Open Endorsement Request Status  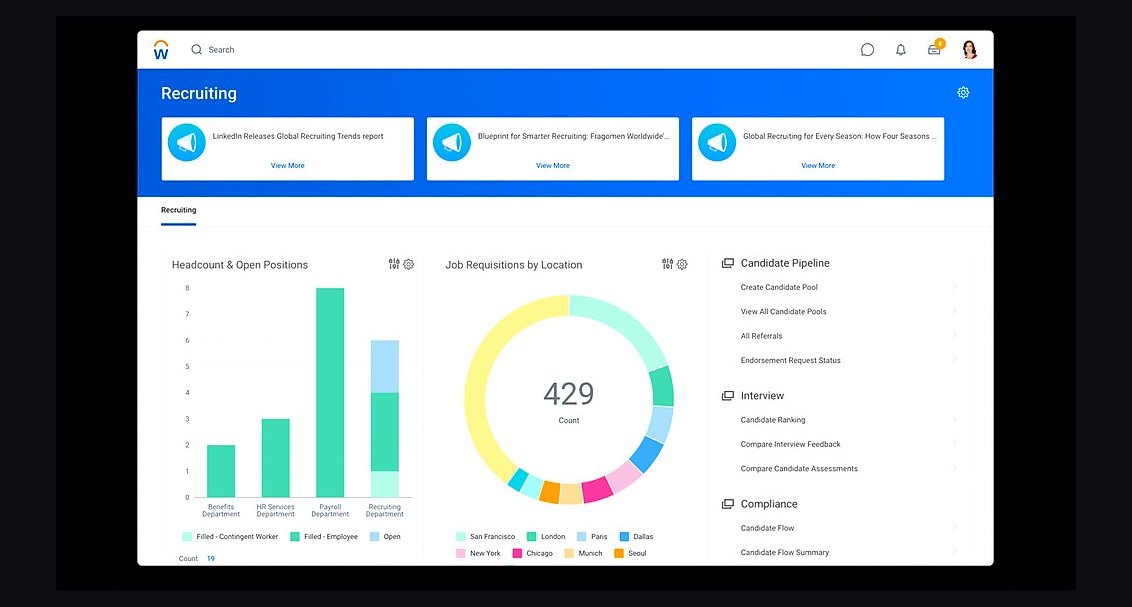click(x=791, y=360)
